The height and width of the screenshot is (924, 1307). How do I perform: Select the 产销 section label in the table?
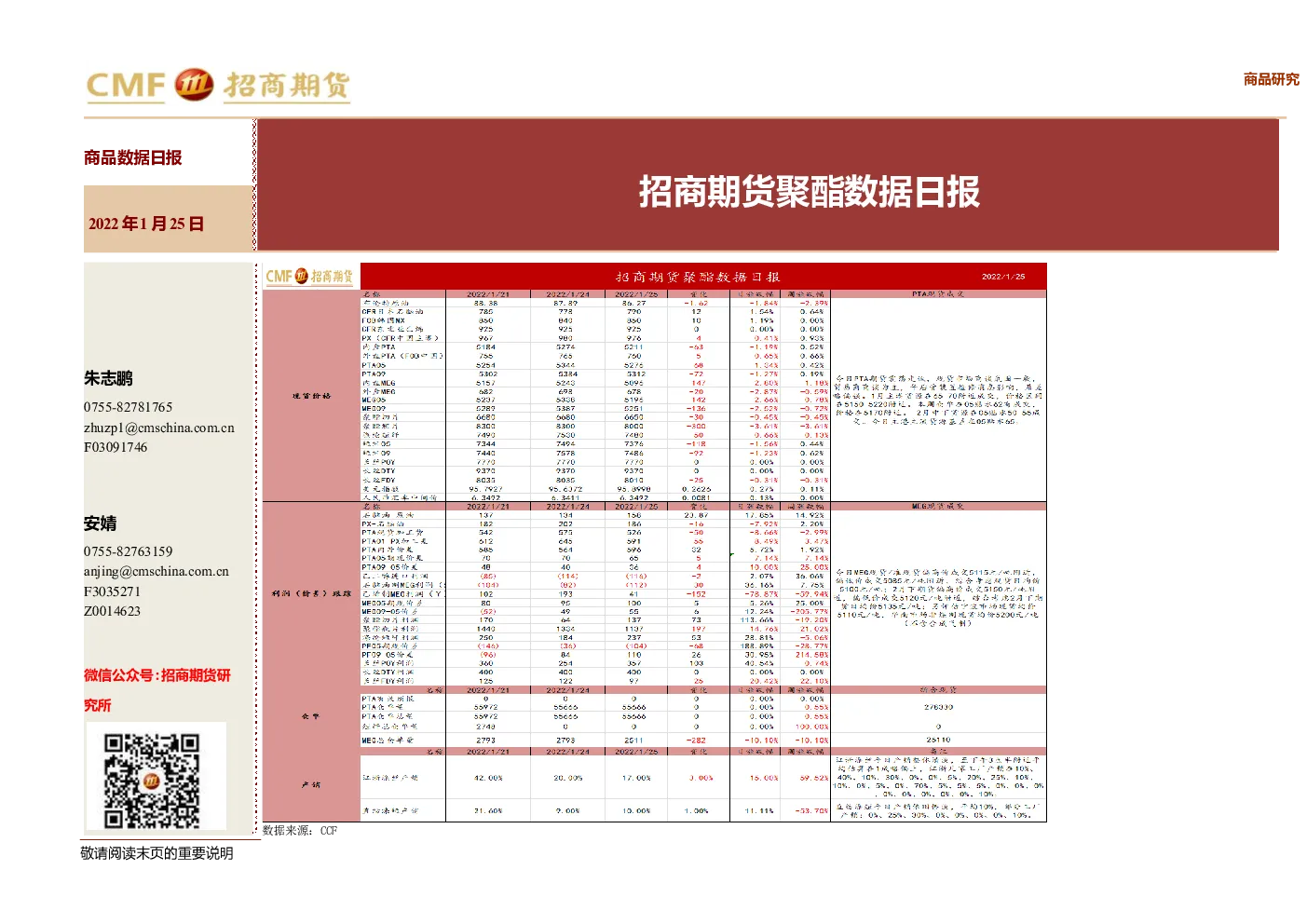coord(311,785)
